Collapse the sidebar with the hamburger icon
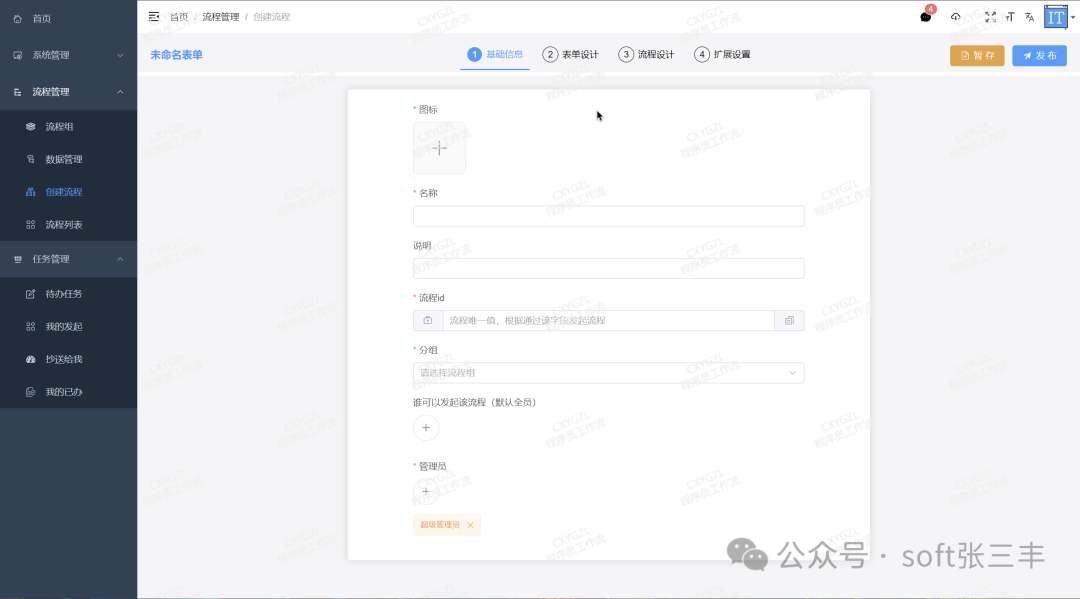1080x599 pixels. [x=153, y=16]
